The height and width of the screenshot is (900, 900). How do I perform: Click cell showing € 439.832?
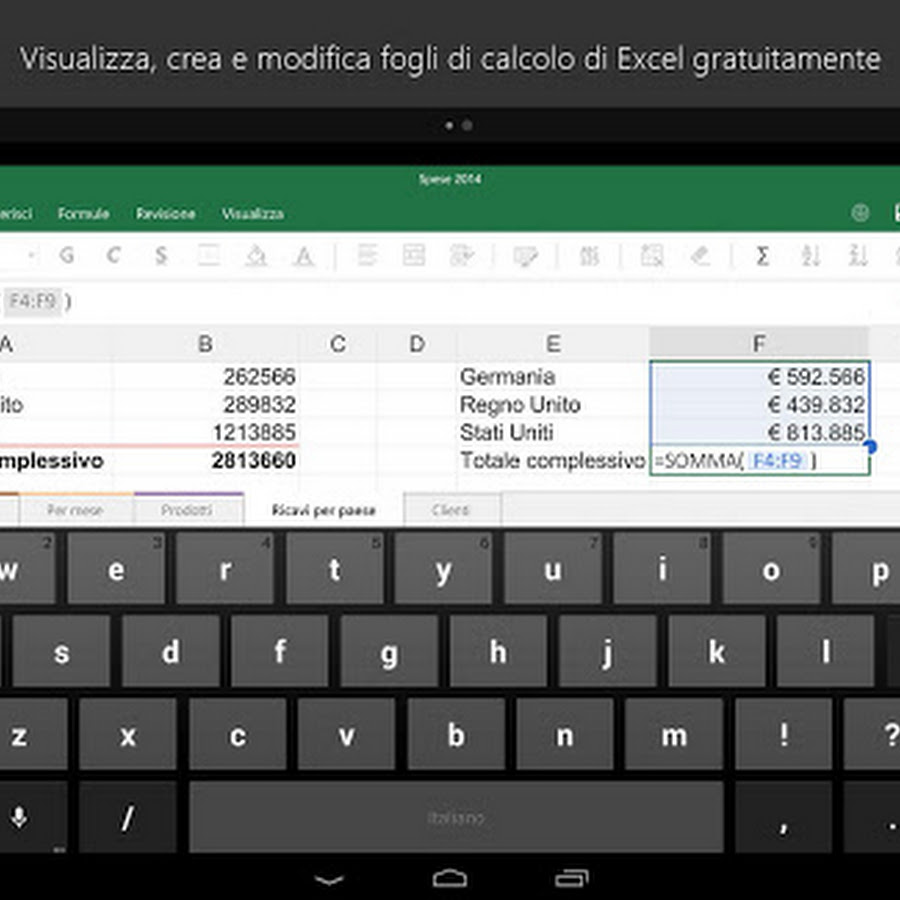point(760,405)
